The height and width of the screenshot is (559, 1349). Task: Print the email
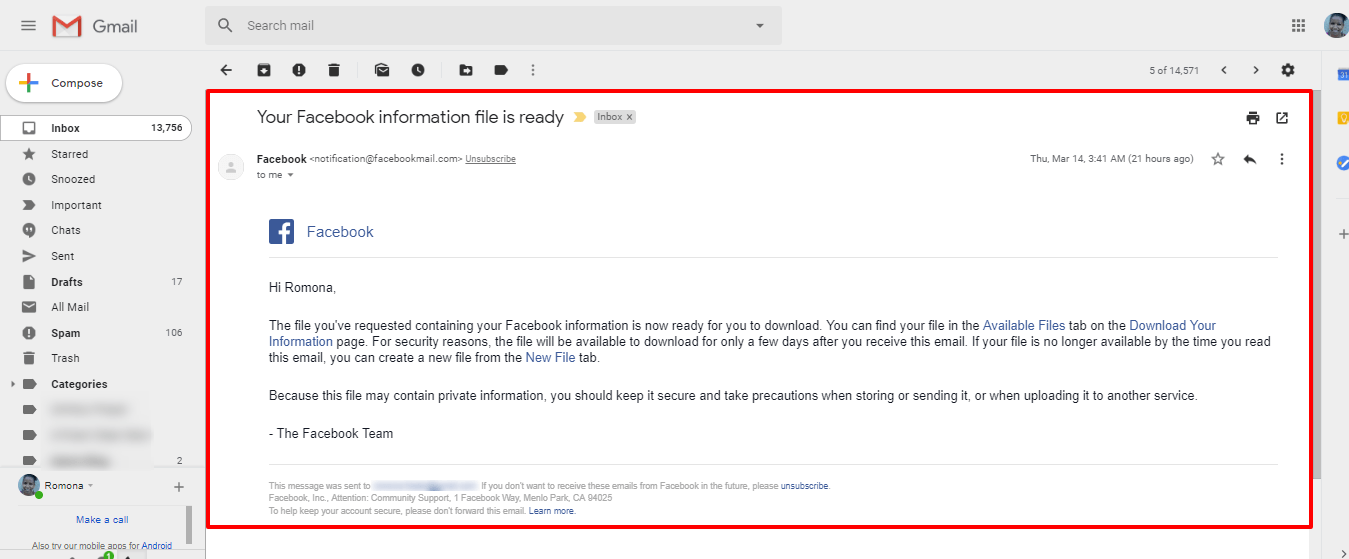pyautogui.click(x=1253, y=118)
